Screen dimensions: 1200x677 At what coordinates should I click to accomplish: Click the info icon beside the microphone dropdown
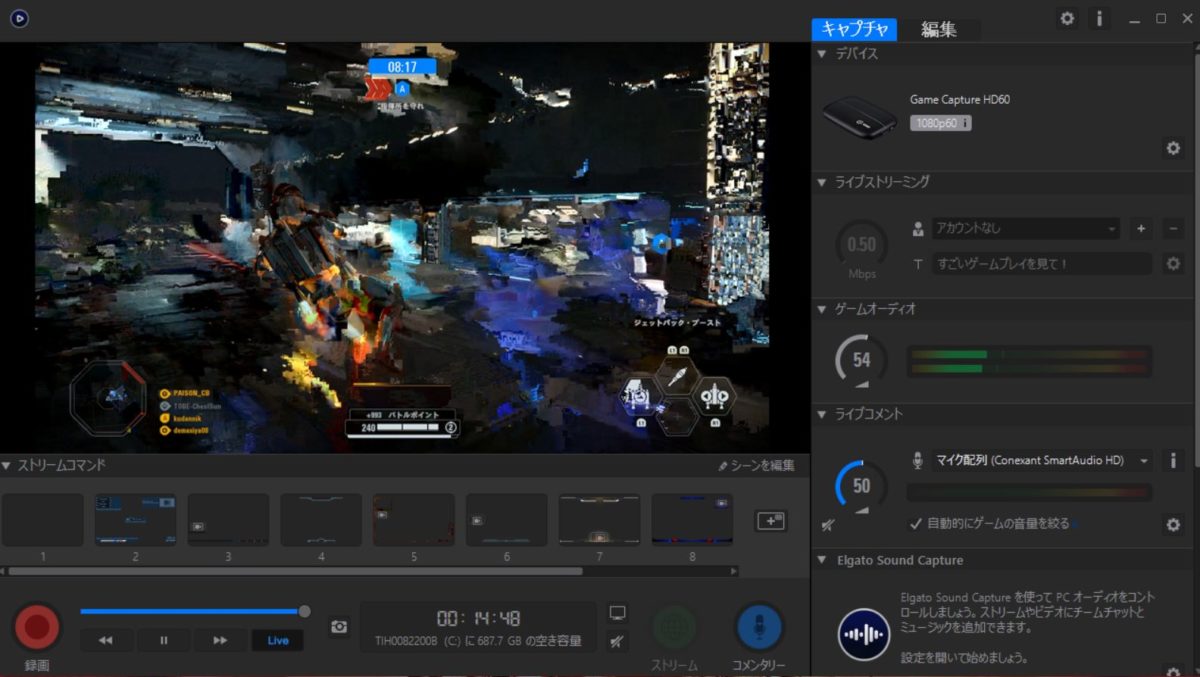1172,460
